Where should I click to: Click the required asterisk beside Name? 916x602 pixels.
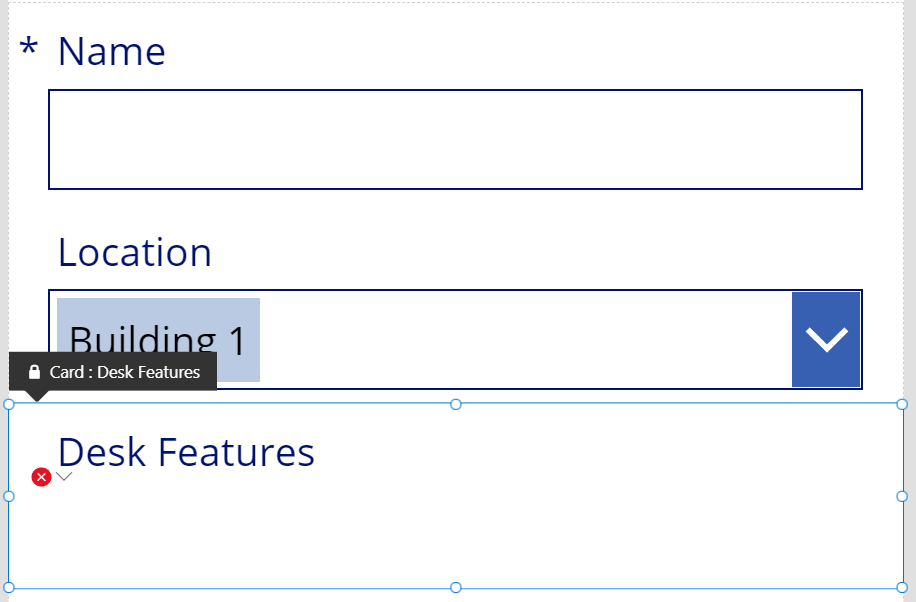(x=29, y=47)
